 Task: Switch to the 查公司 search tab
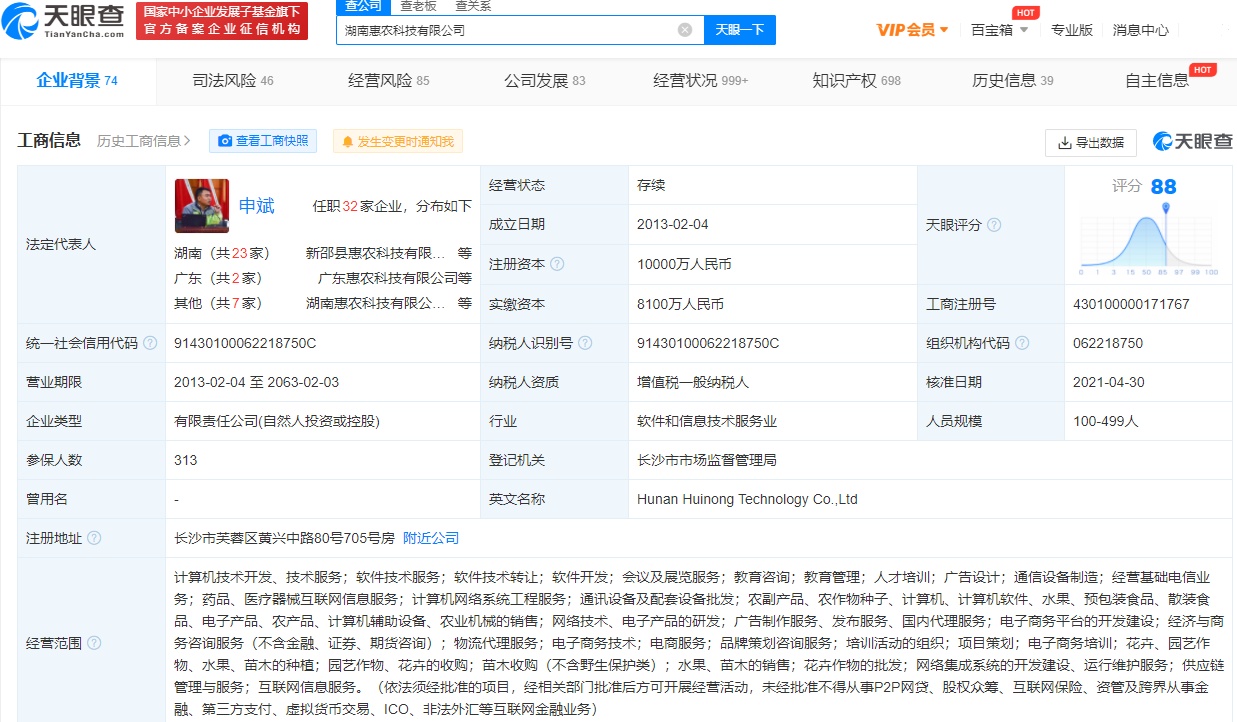[x=364, y=6]
